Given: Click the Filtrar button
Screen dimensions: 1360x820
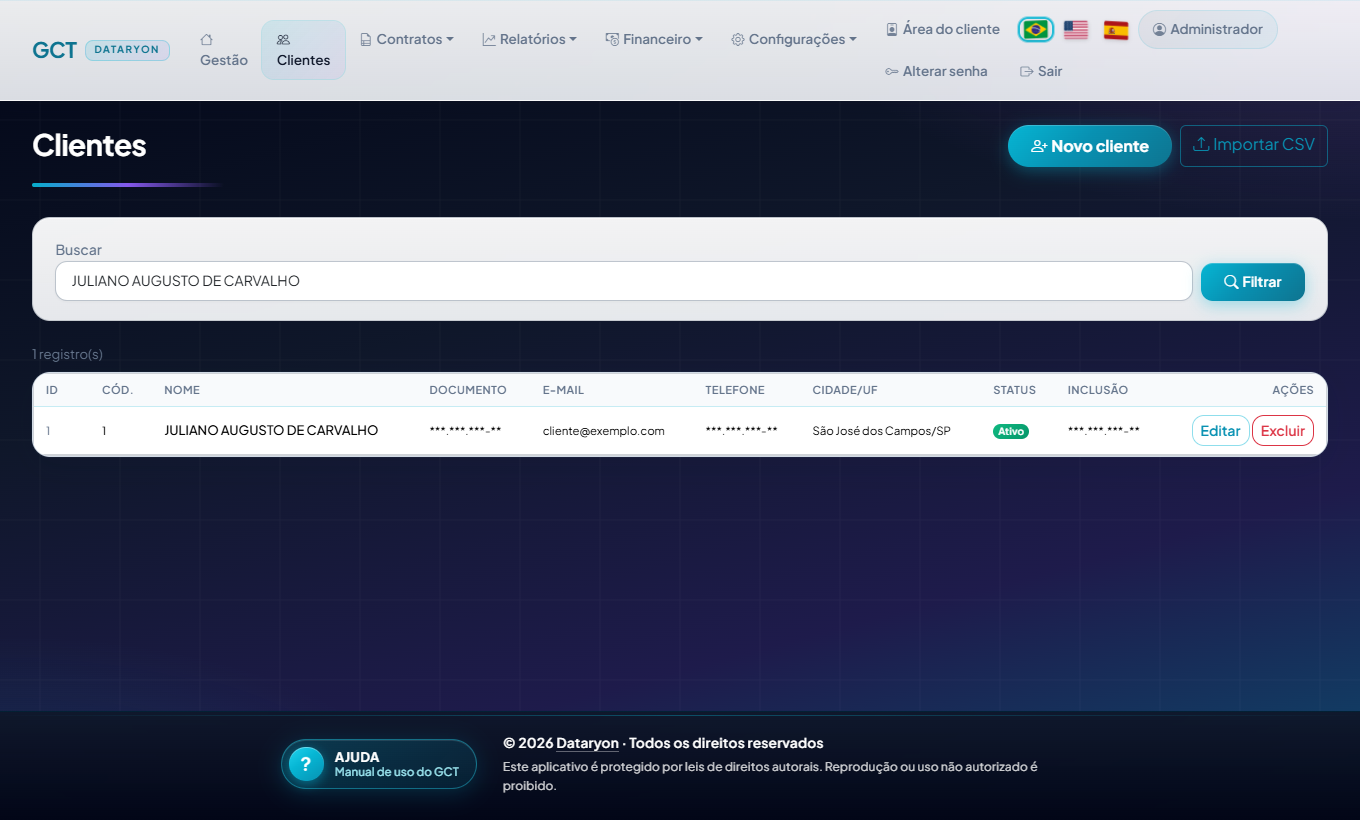Looking at the screenshot, I should pos(1253,282).
